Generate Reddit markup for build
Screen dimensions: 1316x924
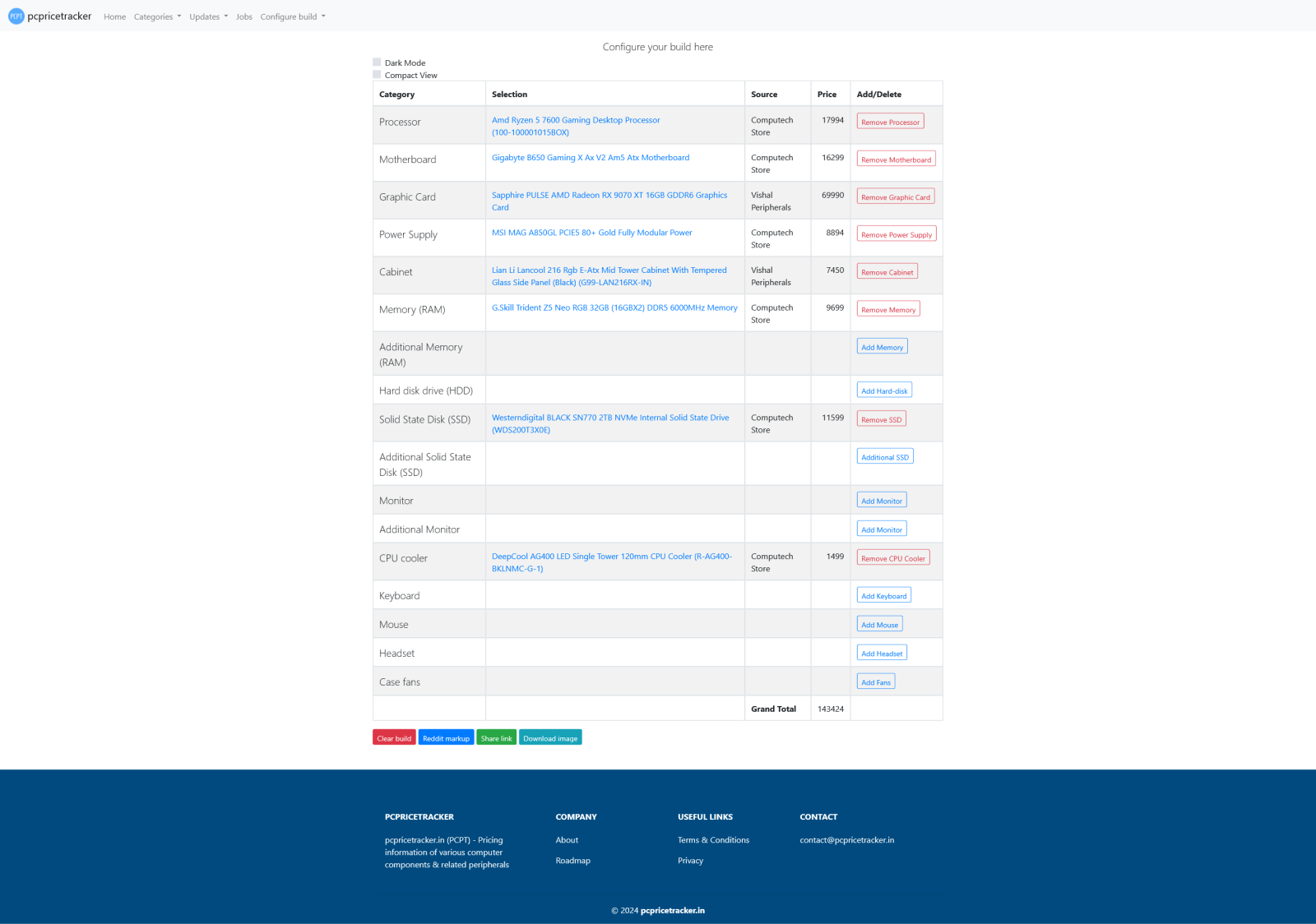pos(446,738)
